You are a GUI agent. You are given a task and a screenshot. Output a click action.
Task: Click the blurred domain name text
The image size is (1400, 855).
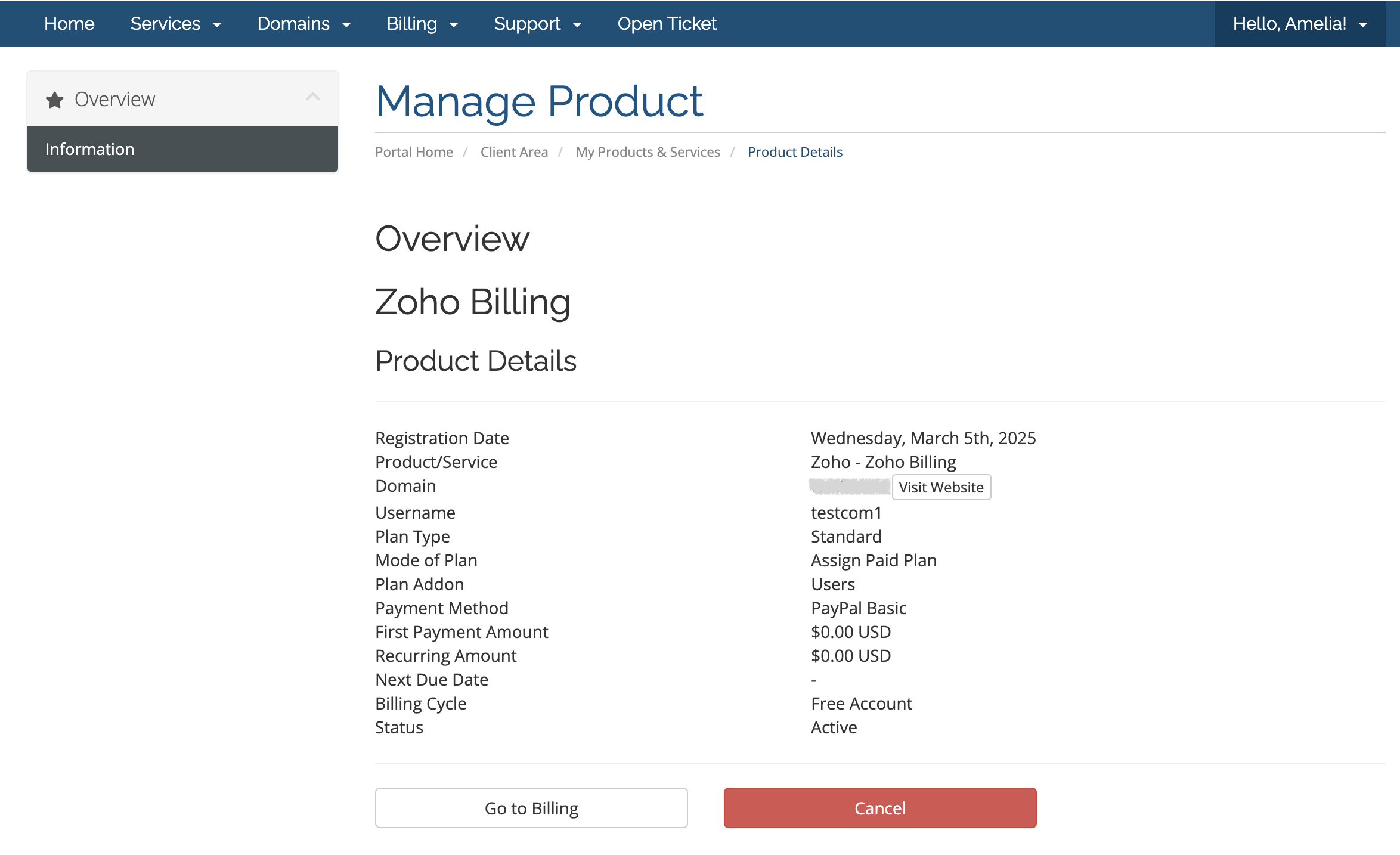(850, 487)
